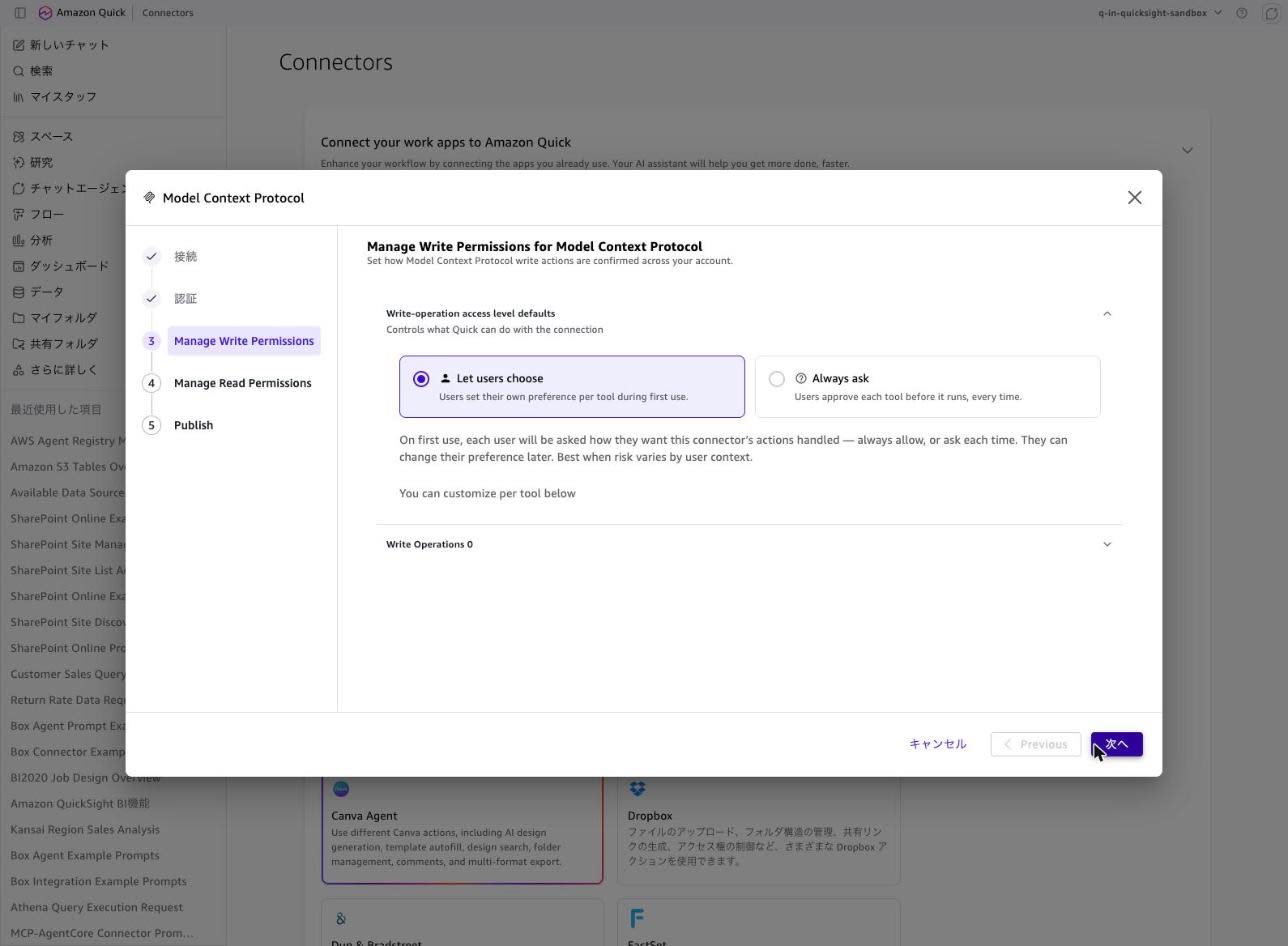Close the Model Context Protocol dialog
This screenshot has width=1288, height=946.
(1134, 198)
